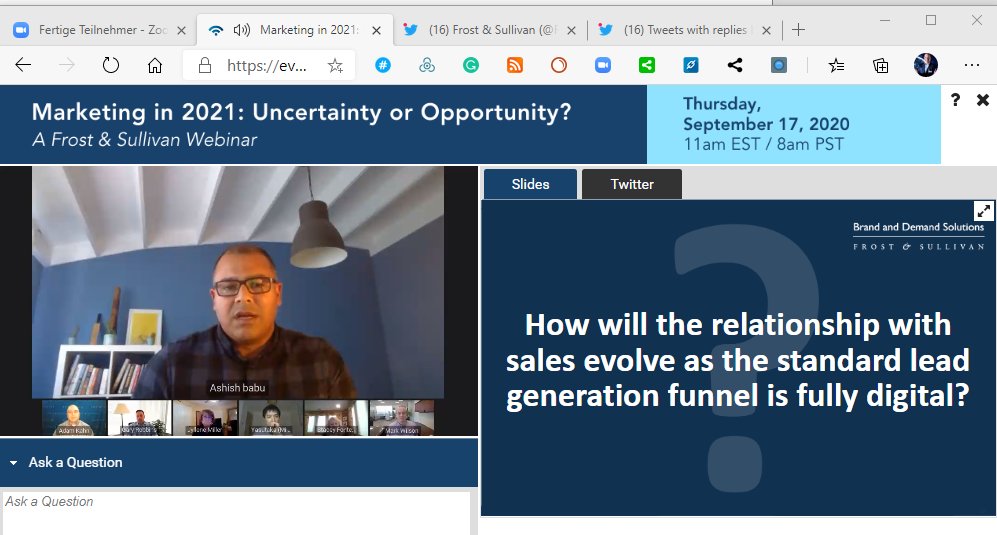This screenshot has width=997, height=535.
Task: Open the Grammarly extension
Action: [471, 65]
